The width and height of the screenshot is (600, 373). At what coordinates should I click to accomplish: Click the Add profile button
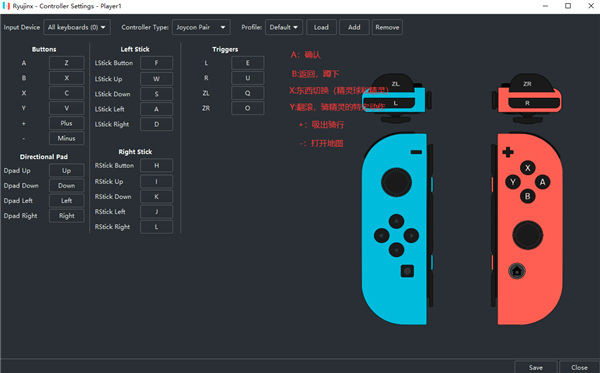pos(354,27)
